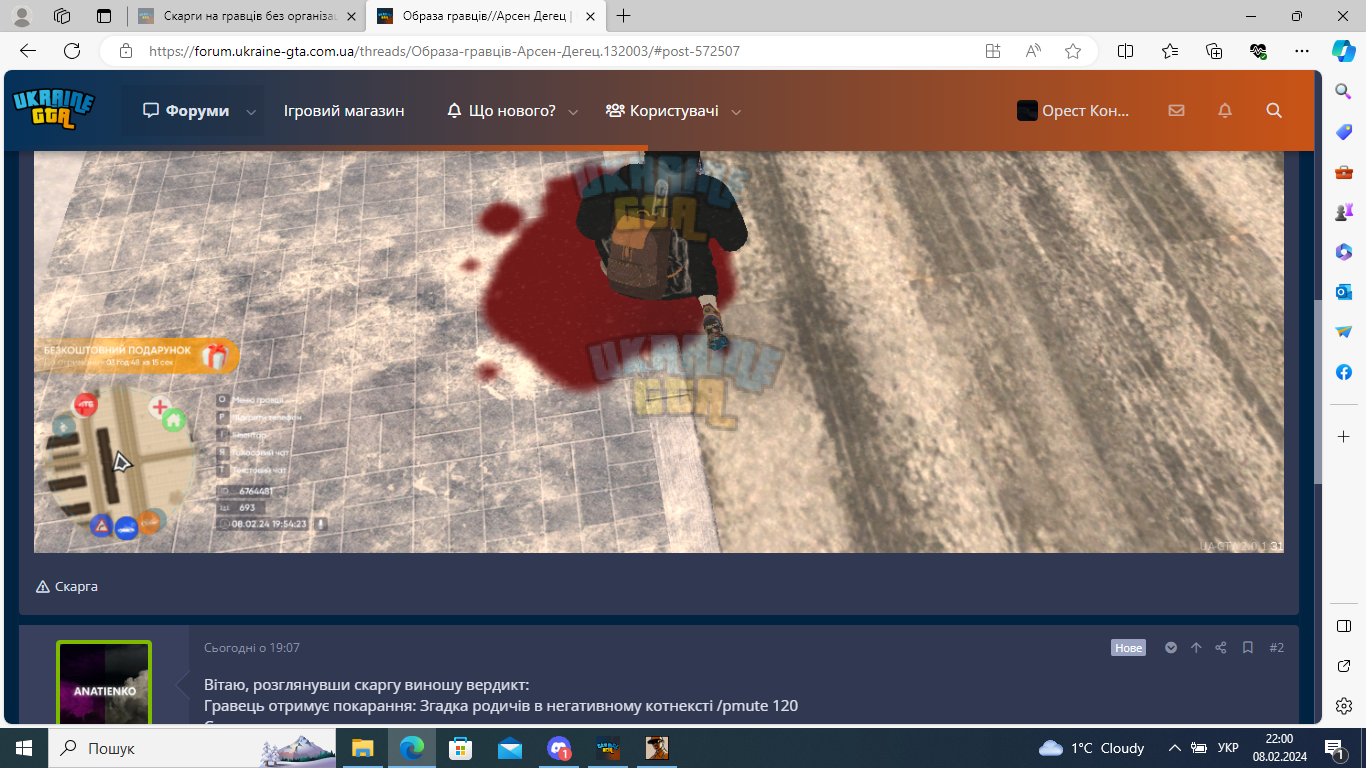
Task: Close the Образа гравців//Арсен Дегец tab
Action: (x=590, y=16)
